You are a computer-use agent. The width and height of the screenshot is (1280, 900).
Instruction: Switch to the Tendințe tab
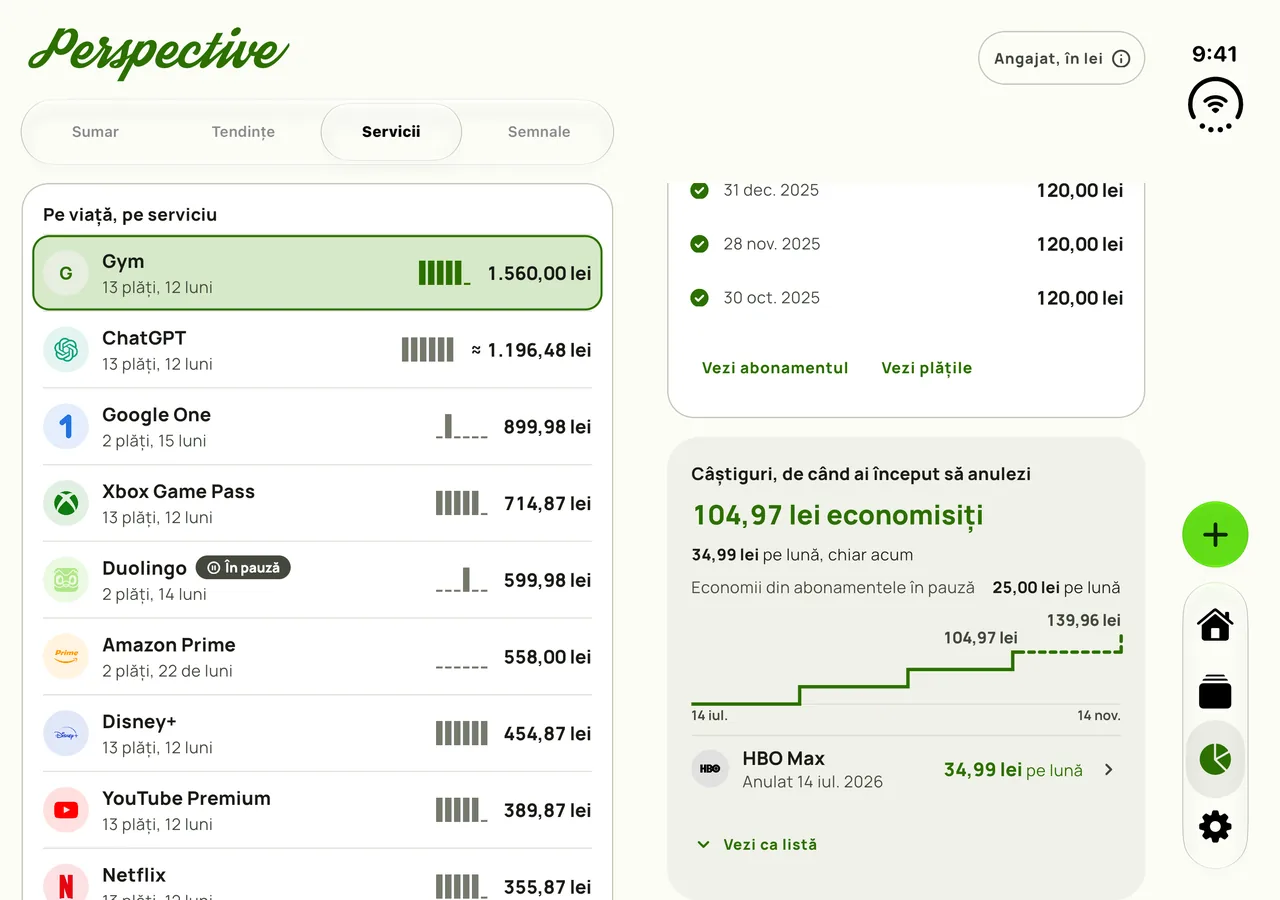coord(243,132)
